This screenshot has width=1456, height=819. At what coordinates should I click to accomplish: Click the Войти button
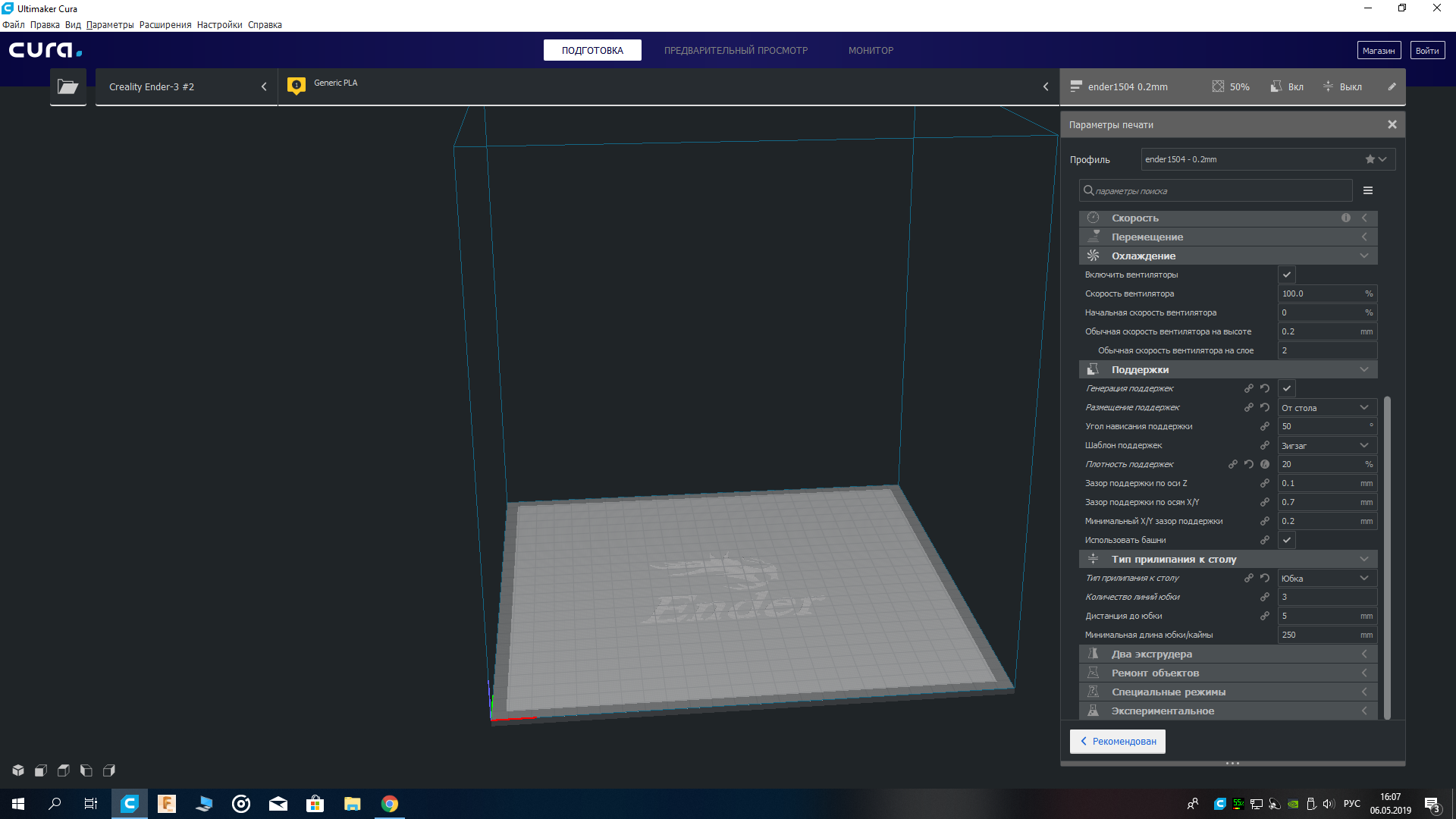coord(1427,50)
